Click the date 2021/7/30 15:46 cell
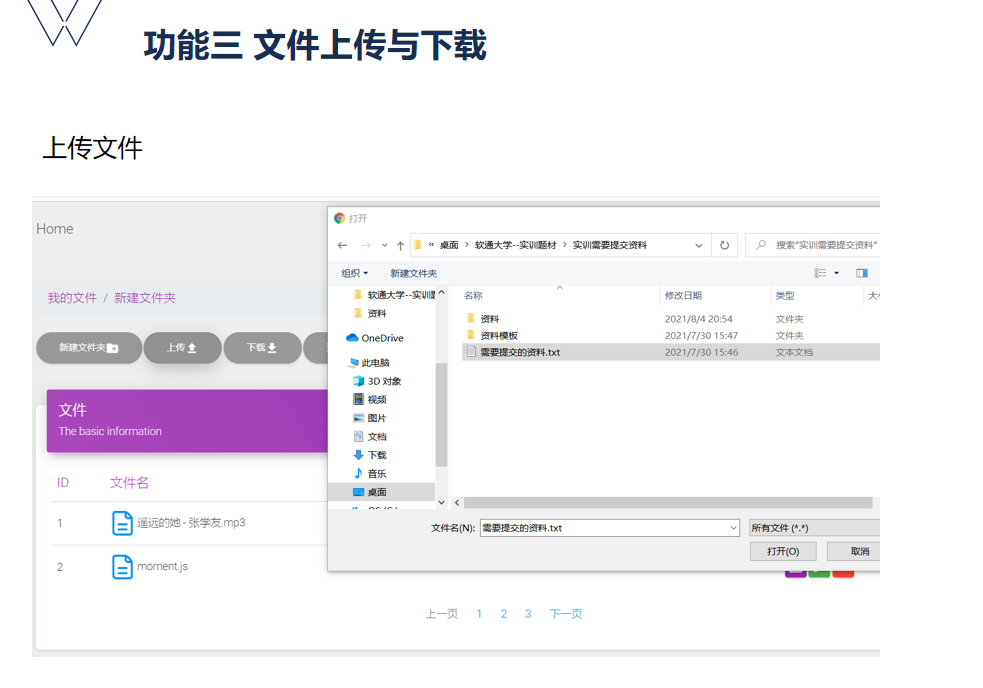 701,352
